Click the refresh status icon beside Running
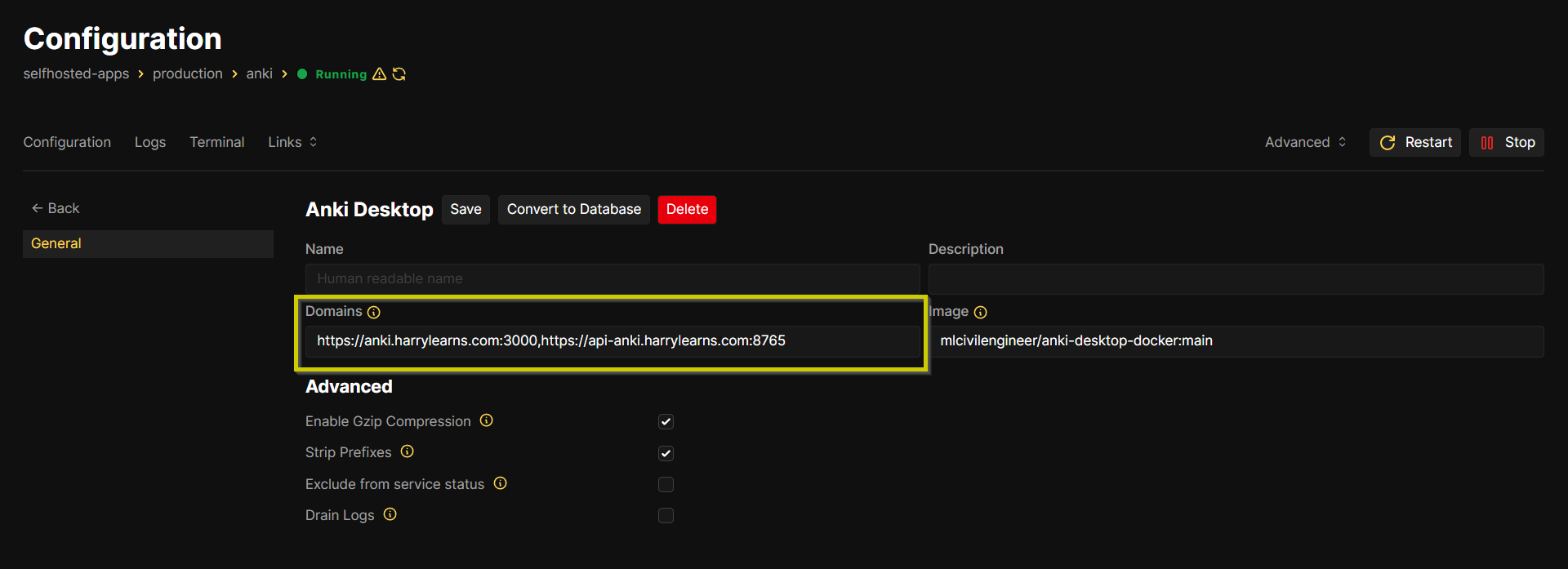The height and width of the screenshot is (569, 1568). (x=399, y=74)
